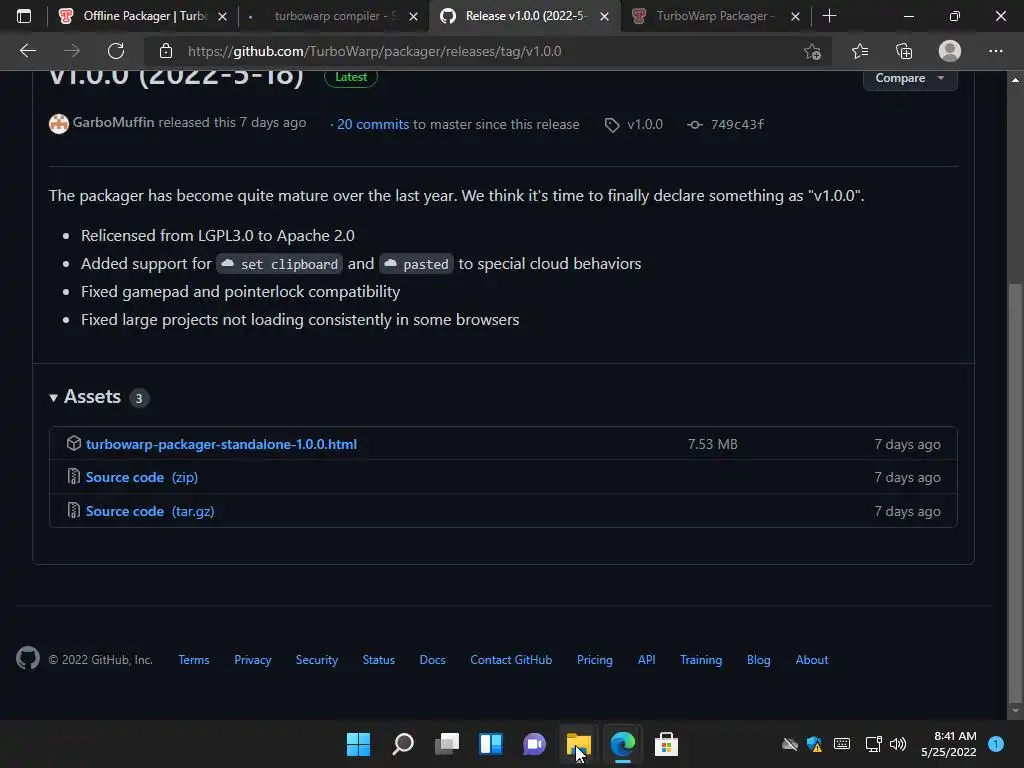
Task: Open browser Collections
Action: click(x=904, y=51)
